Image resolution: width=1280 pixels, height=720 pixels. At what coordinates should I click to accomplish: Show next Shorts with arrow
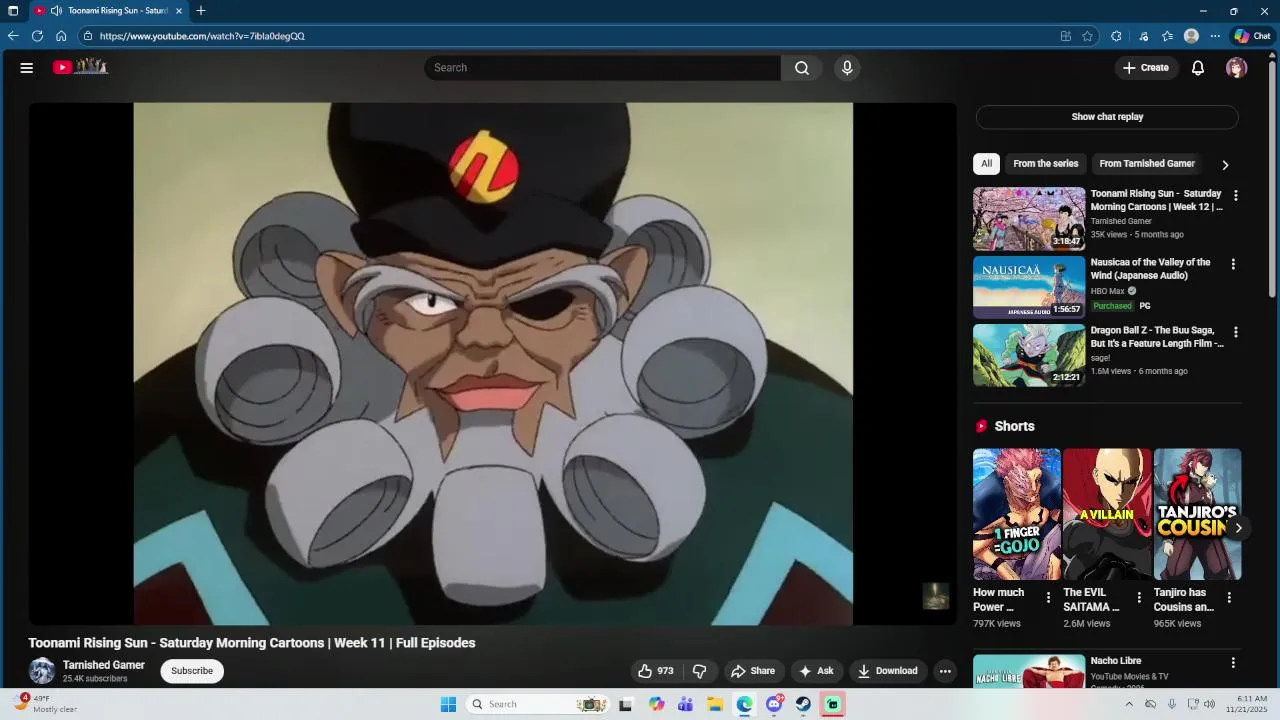[1238, 528]
